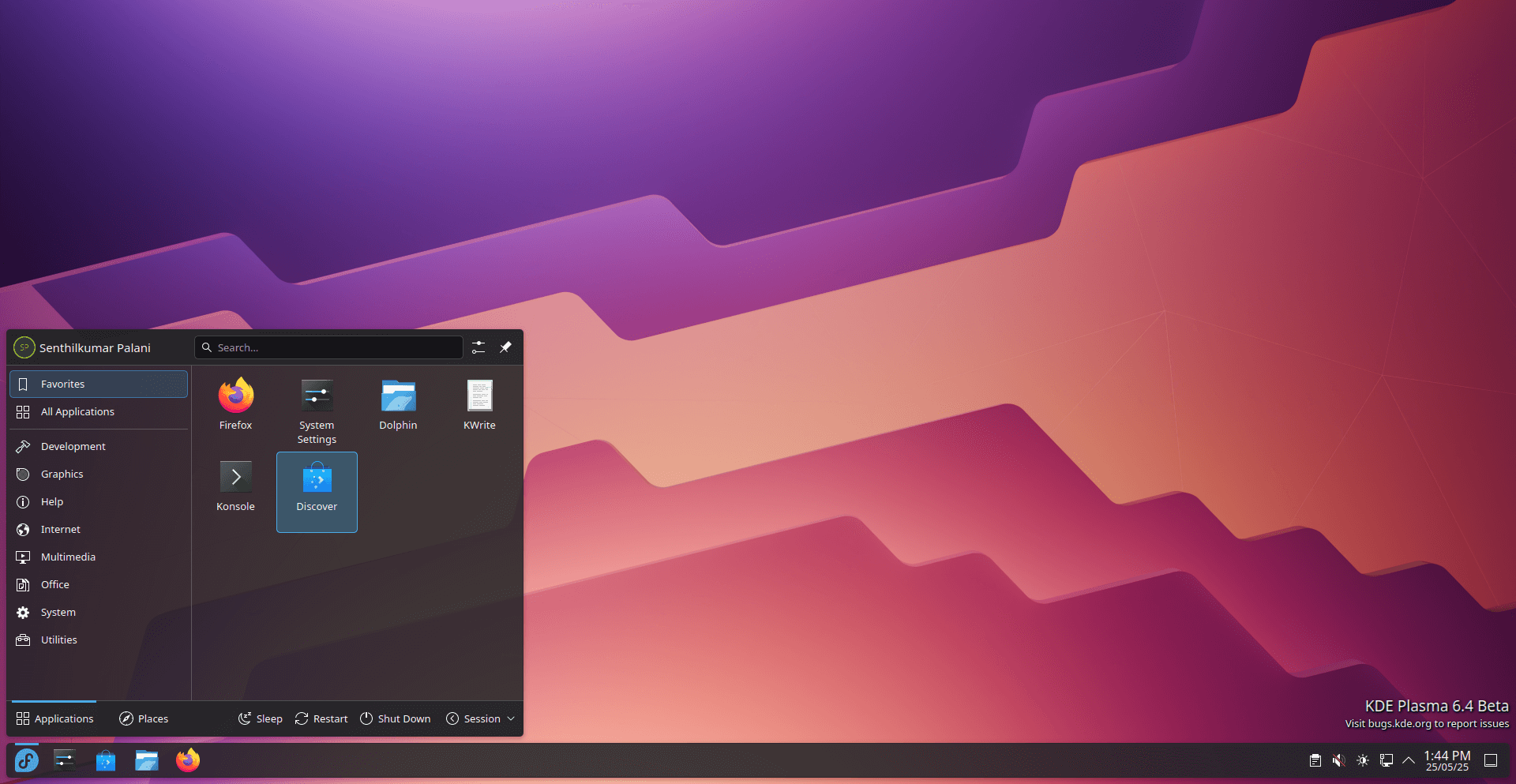Open the Utilities category
Viewport: 1516px width, 784px height.
99,640
